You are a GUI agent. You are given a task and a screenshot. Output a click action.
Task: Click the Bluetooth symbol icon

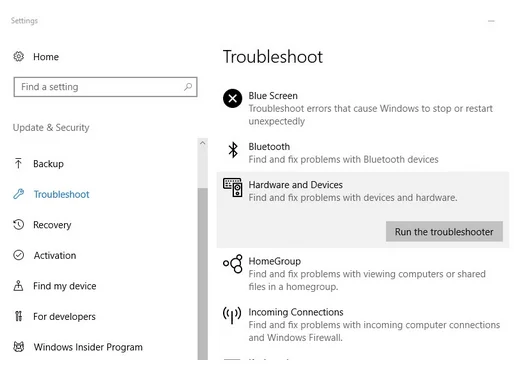coord(233,150)
